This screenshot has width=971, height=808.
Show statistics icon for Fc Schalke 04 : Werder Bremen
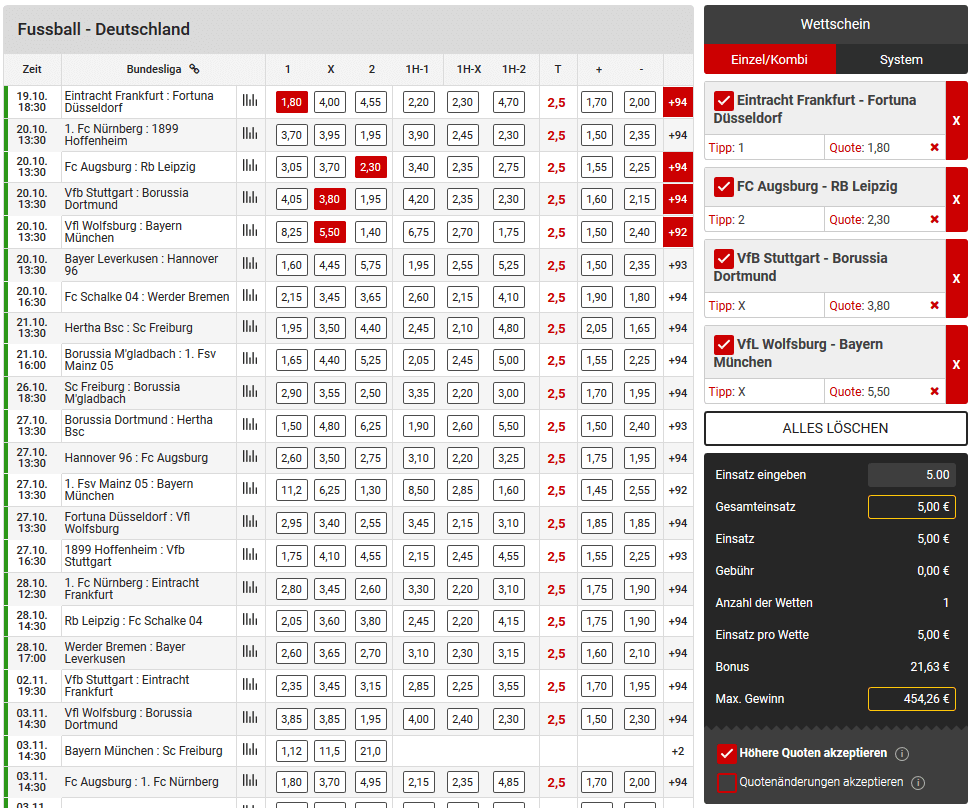250,295
